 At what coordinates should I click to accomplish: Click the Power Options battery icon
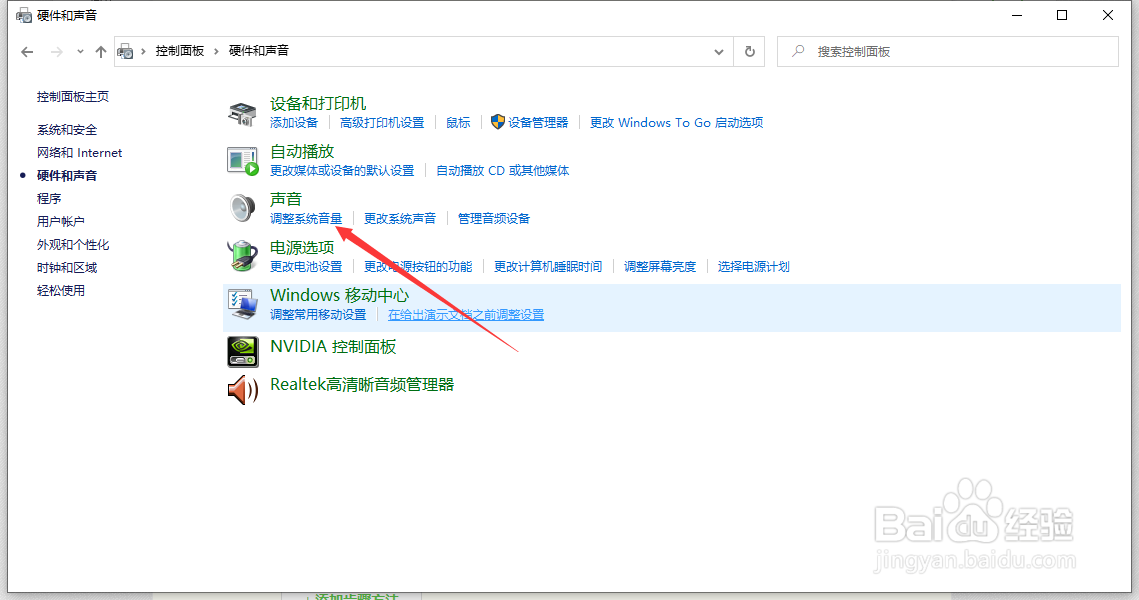coord(243,256)
